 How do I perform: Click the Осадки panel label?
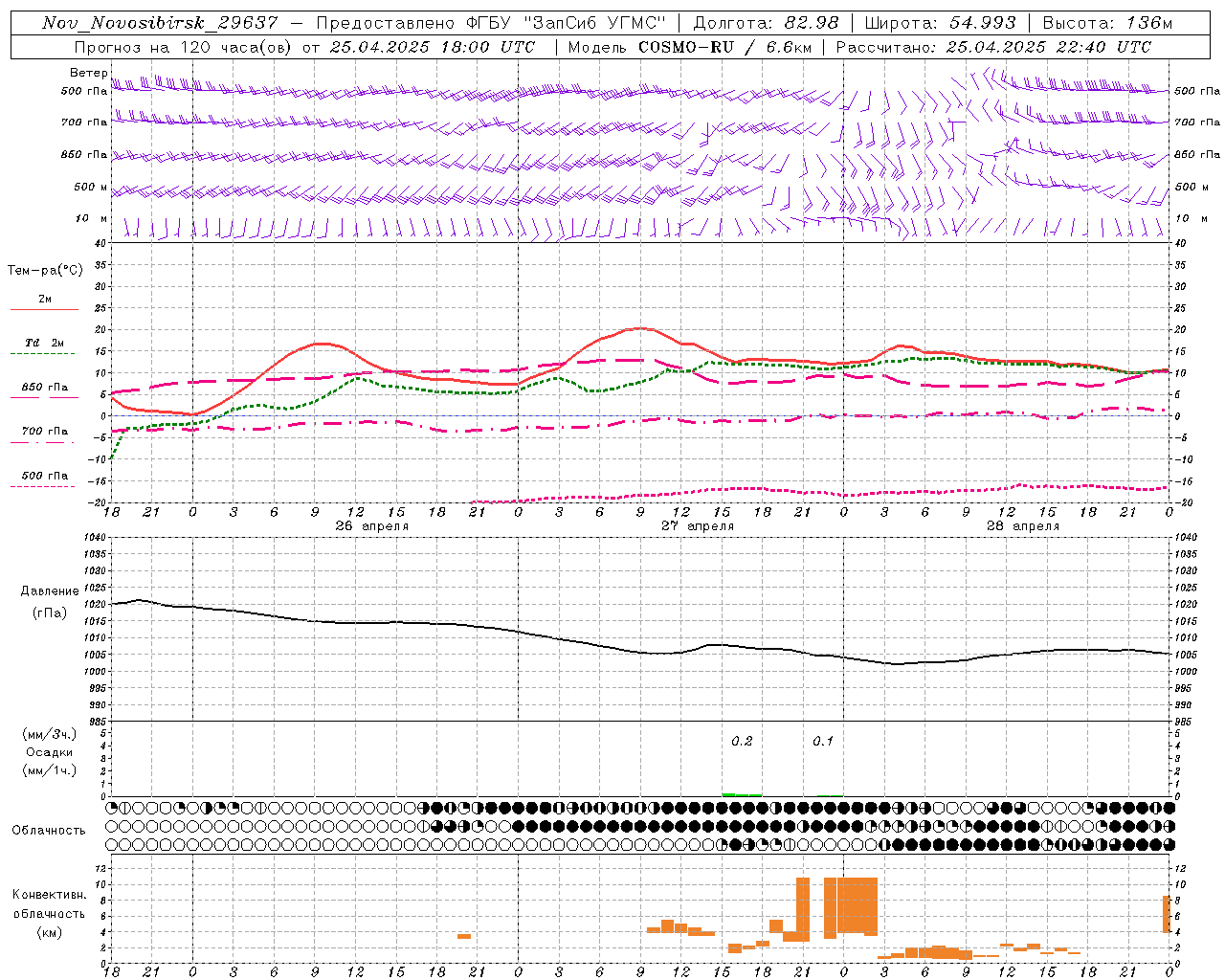coord(49,752)
